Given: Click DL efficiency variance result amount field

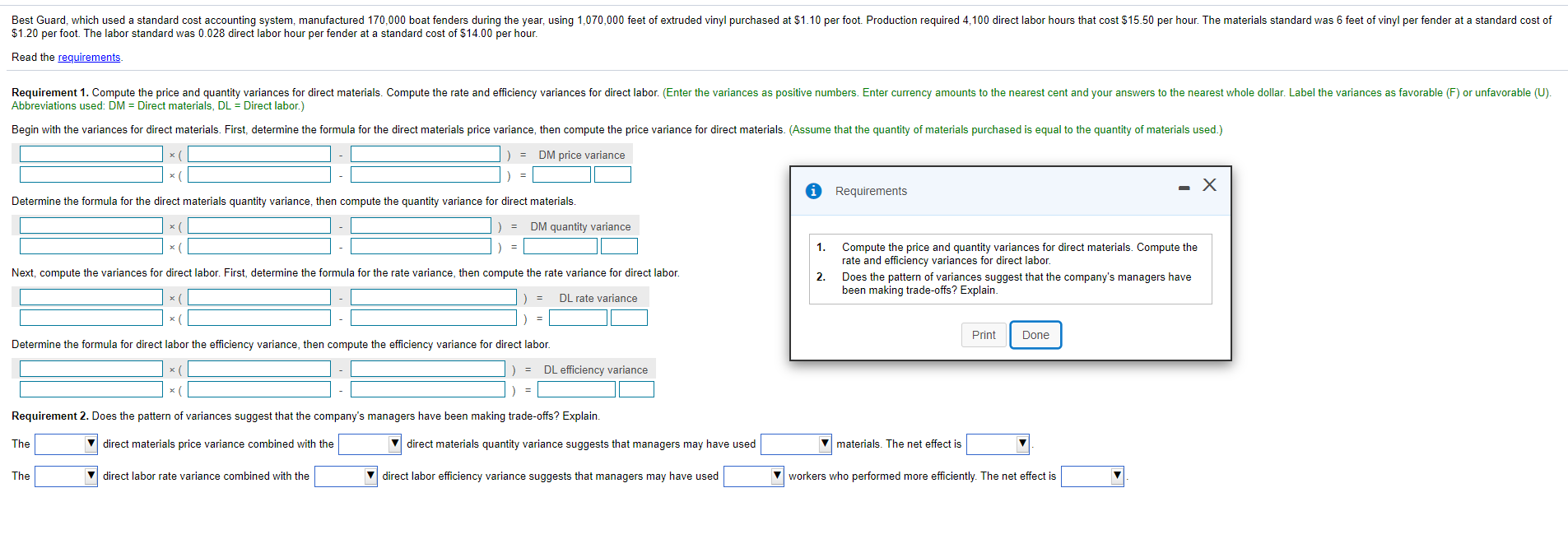Looking at the screenshot, I should (576, 389).
